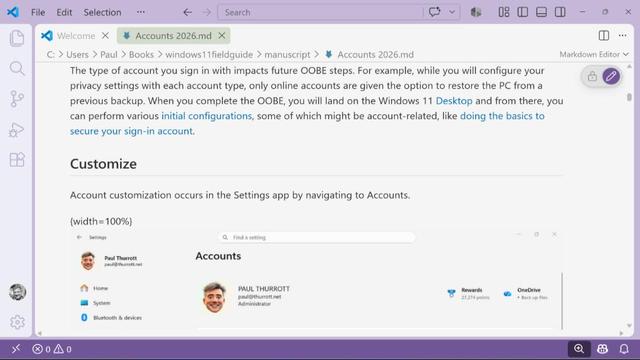The width and height of the screenshot is (640, 360).
Task: Open the Users breadcrumb
Action: click(x=77, y=54)
